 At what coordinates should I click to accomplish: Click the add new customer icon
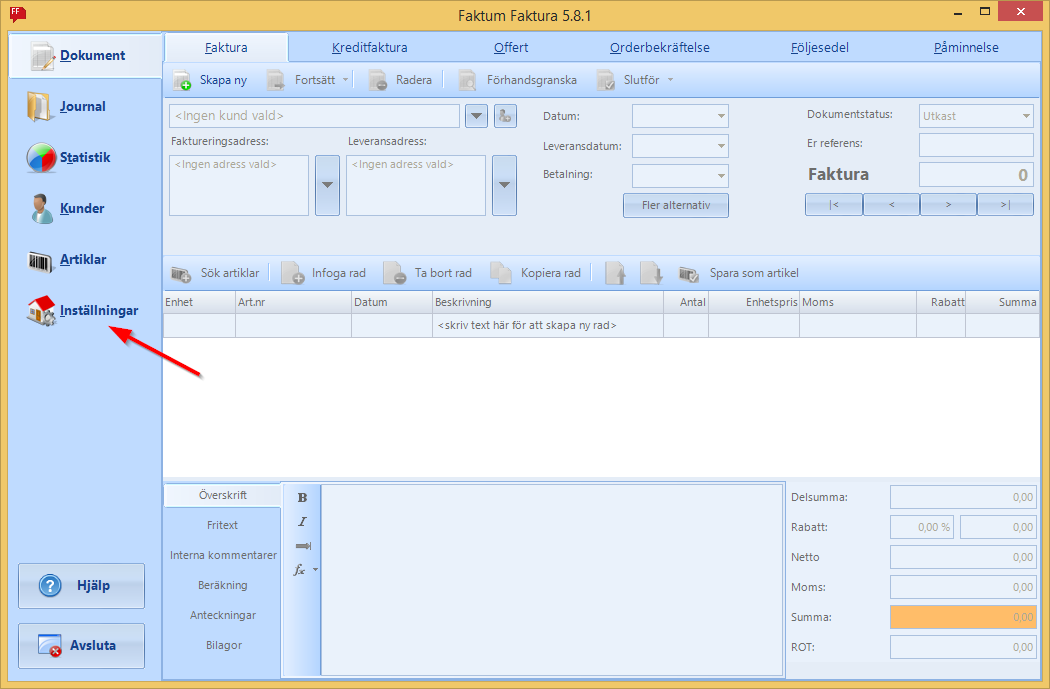coord(506,116)
